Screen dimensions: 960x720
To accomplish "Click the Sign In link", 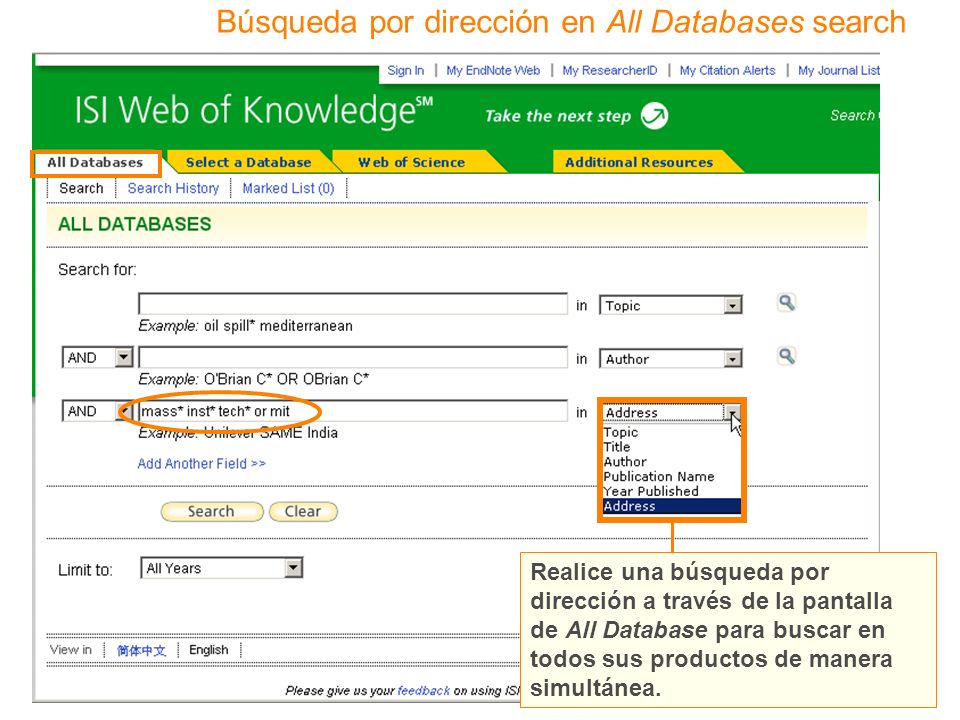I will pos(405,70).
